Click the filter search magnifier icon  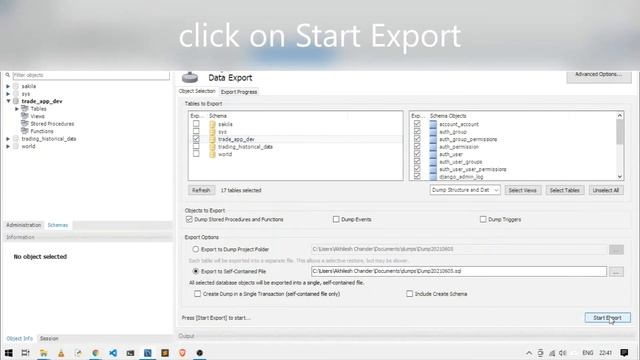(7, 75)
